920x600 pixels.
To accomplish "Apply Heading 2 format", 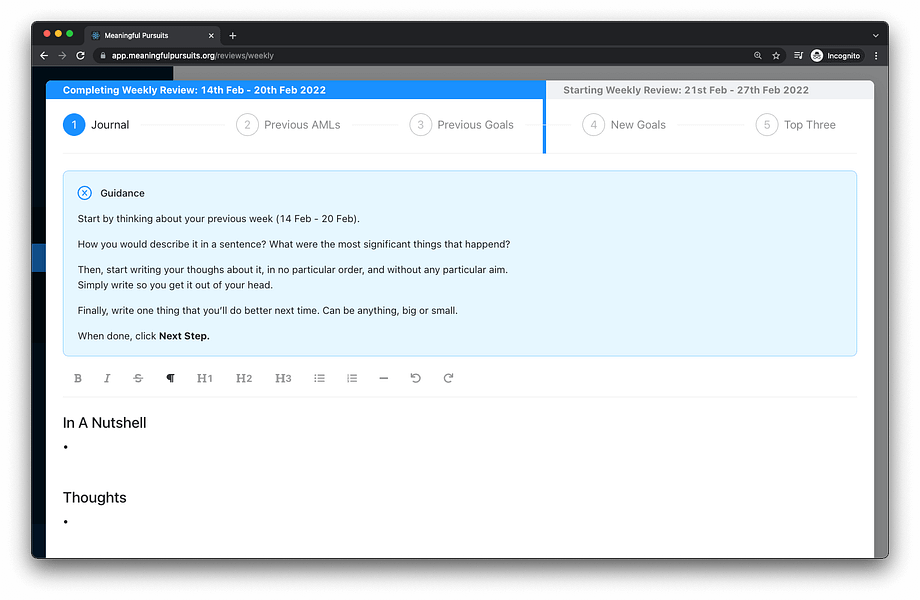I will (244, 378).
